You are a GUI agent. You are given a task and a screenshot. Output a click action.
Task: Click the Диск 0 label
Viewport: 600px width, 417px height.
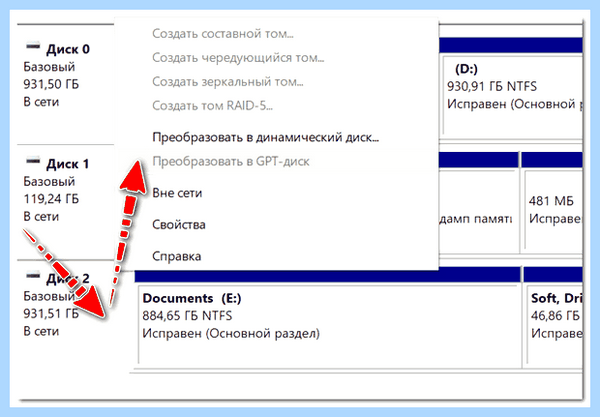pyautogui.click(x=68, y=49)
